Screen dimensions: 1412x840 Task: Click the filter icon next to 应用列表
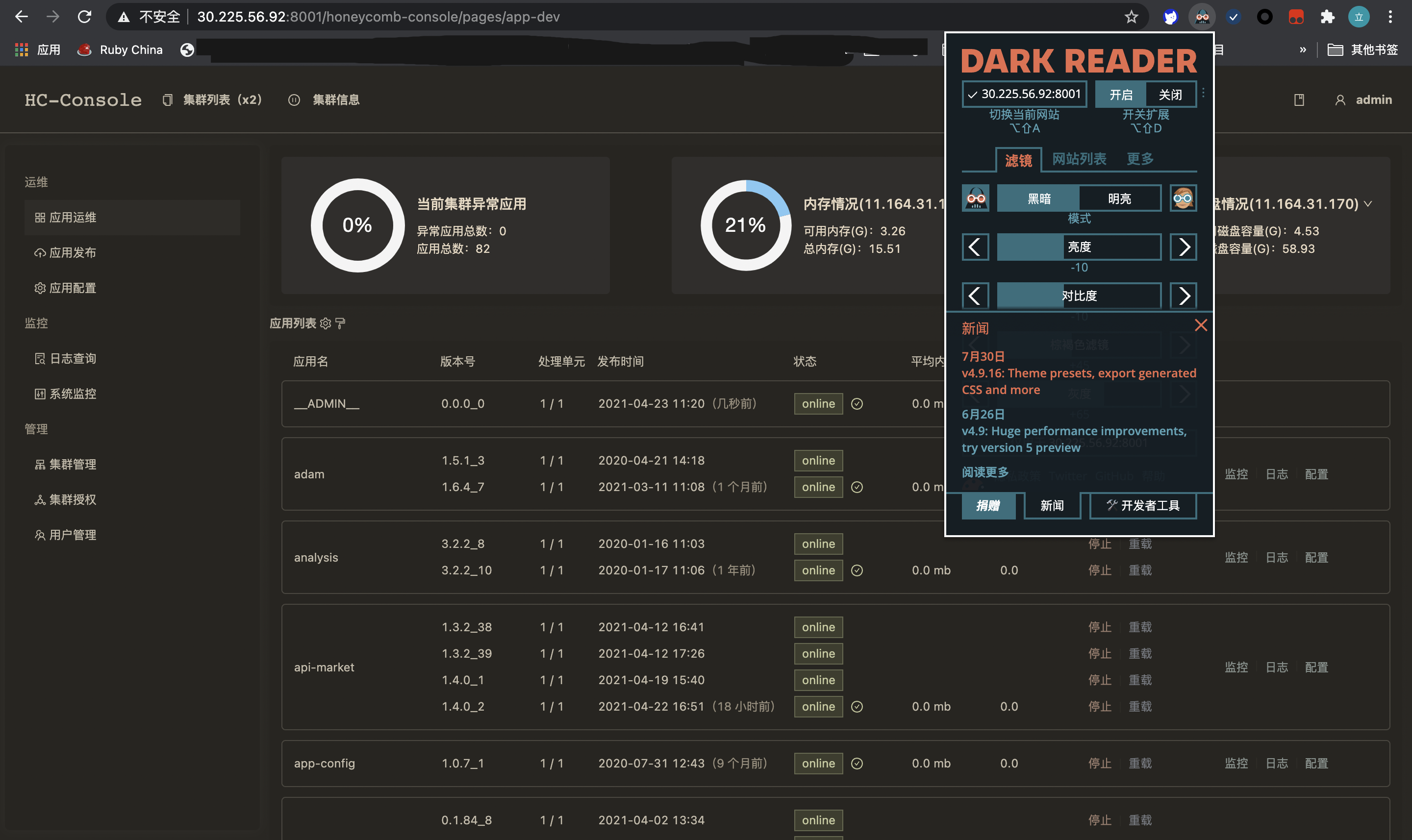click(x=340, y=323)
